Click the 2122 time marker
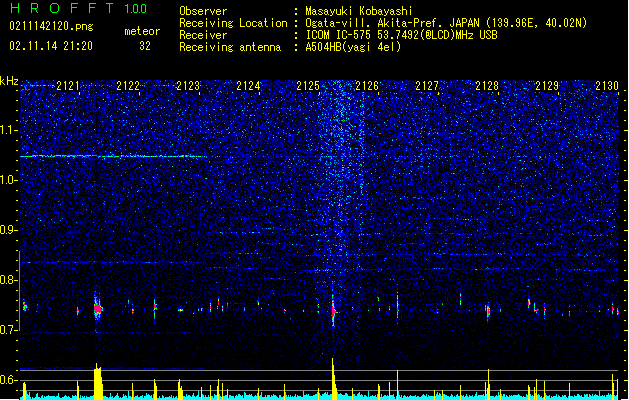Image resolution: width=629 pixels, height=400 pixels. [x=128, y=86]
